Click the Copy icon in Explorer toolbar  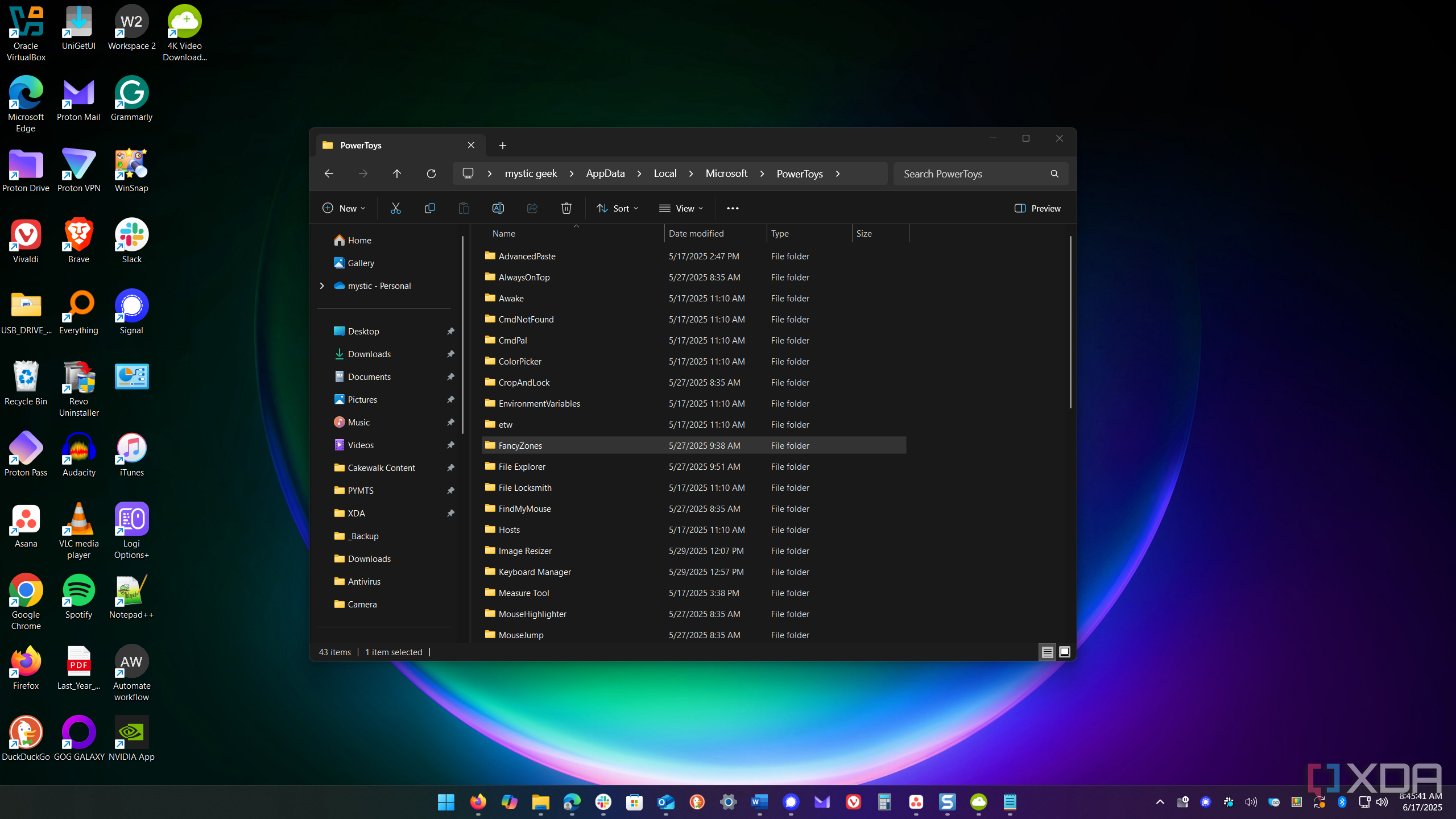pyautogui.click(x=430, y=208)
